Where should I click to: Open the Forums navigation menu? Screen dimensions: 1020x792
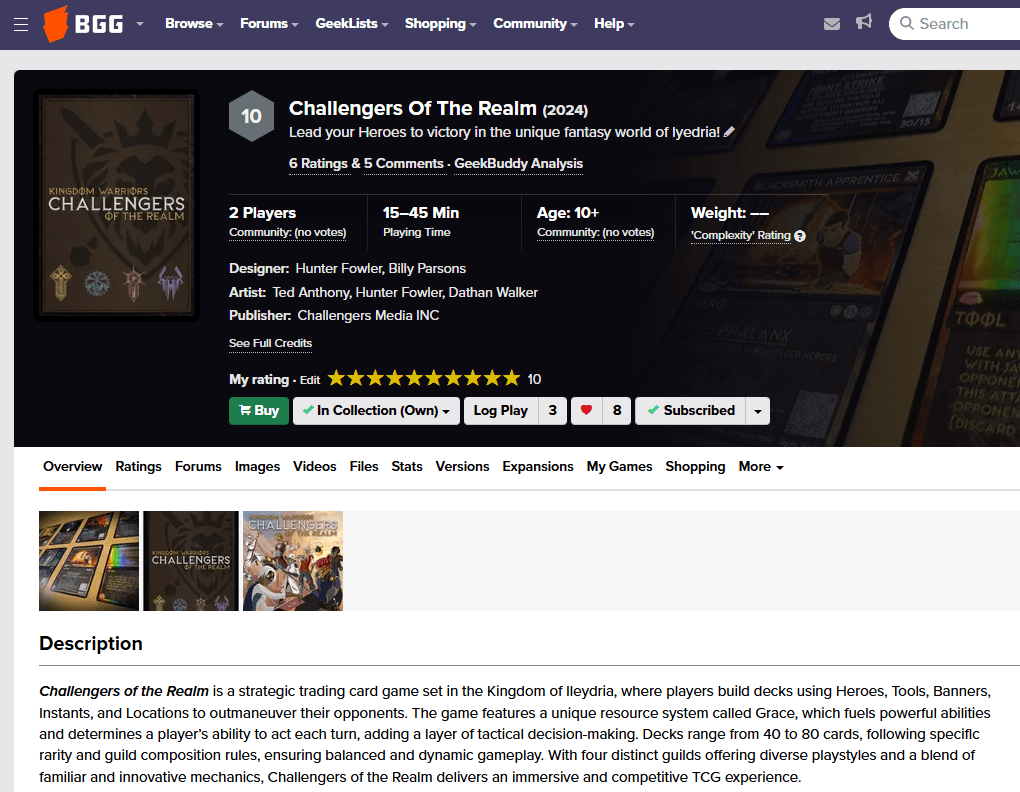pyautogui.click(x=269, y=23)
